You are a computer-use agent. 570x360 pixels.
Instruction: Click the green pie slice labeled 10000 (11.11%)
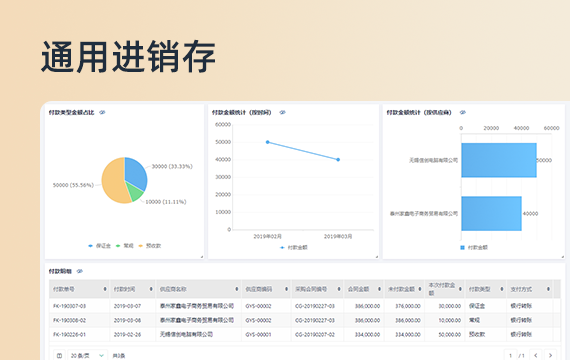coord(136,192)
